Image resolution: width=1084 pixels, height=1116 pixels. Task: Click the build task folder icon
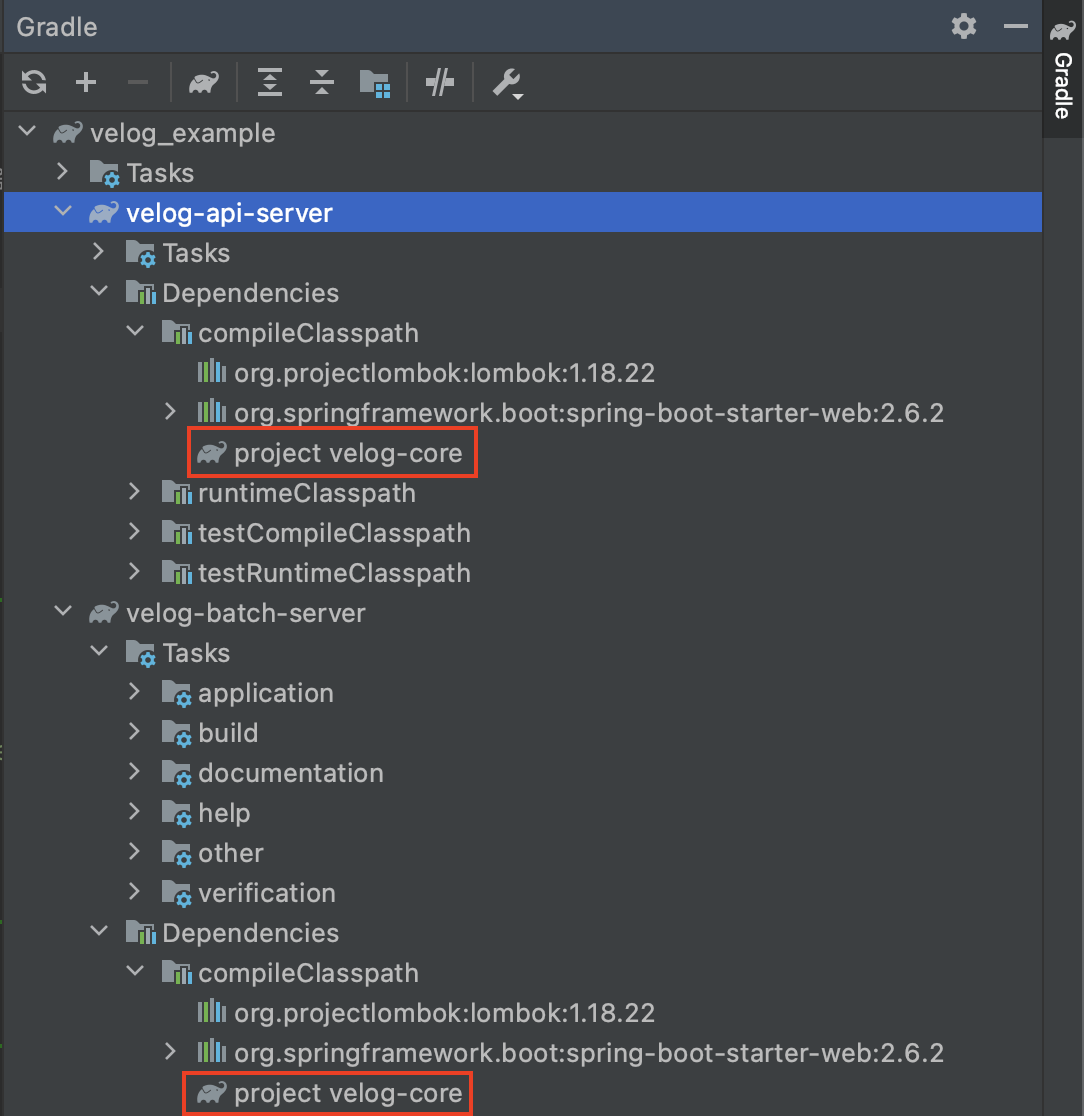click(x=177, y=733)
